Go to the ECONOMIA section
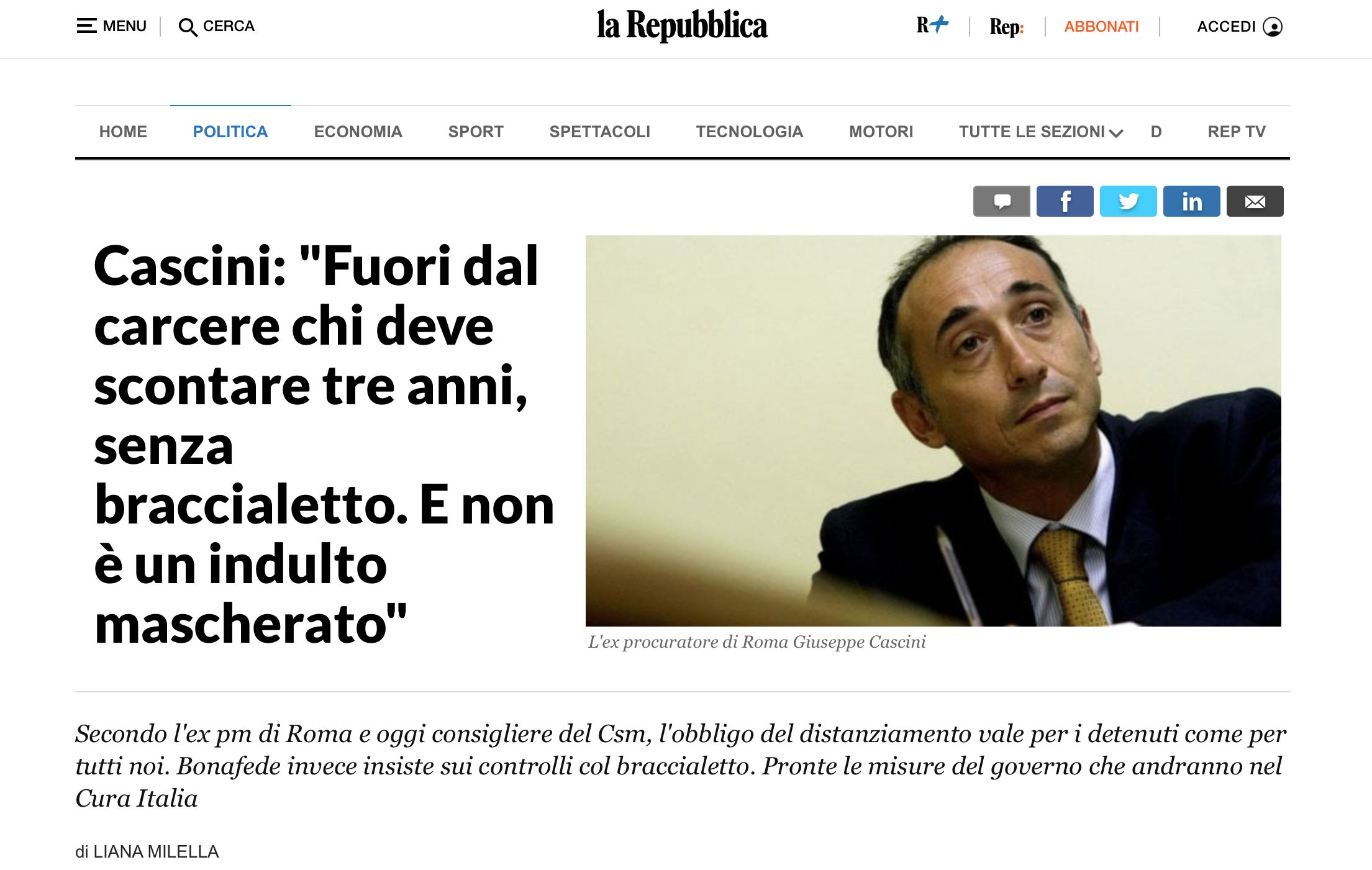1372x870 pixels. tap(358, 132)
